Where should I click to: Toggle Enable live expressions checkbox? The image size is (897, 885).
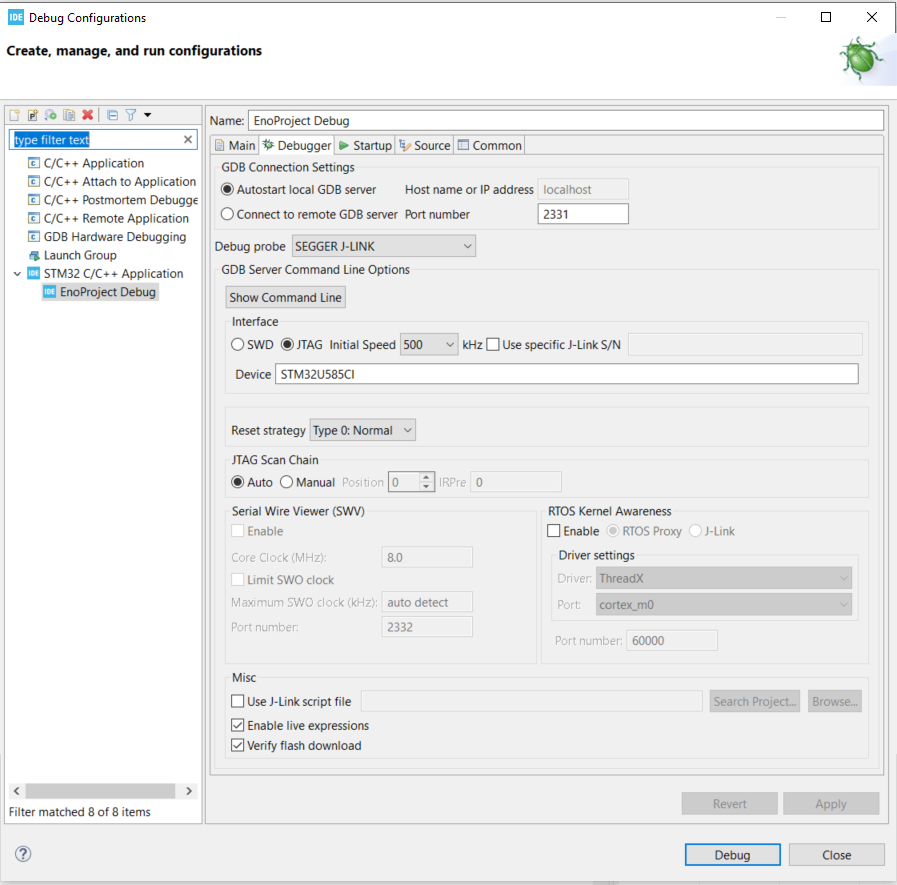(237, 725)
